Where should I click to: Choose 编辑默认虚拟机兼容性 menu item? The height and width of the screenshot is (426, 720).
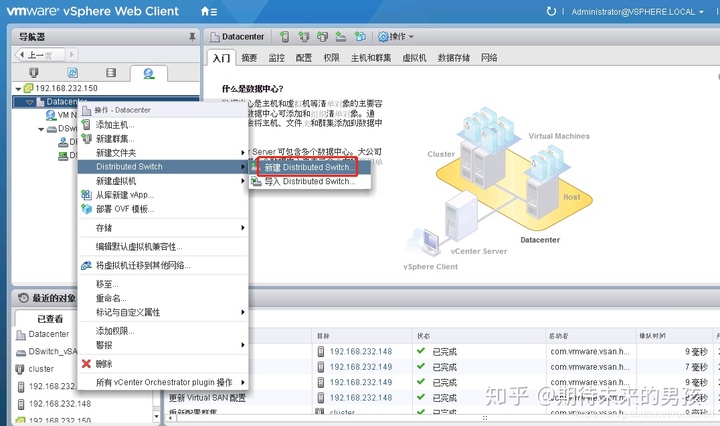click(163, 247)
